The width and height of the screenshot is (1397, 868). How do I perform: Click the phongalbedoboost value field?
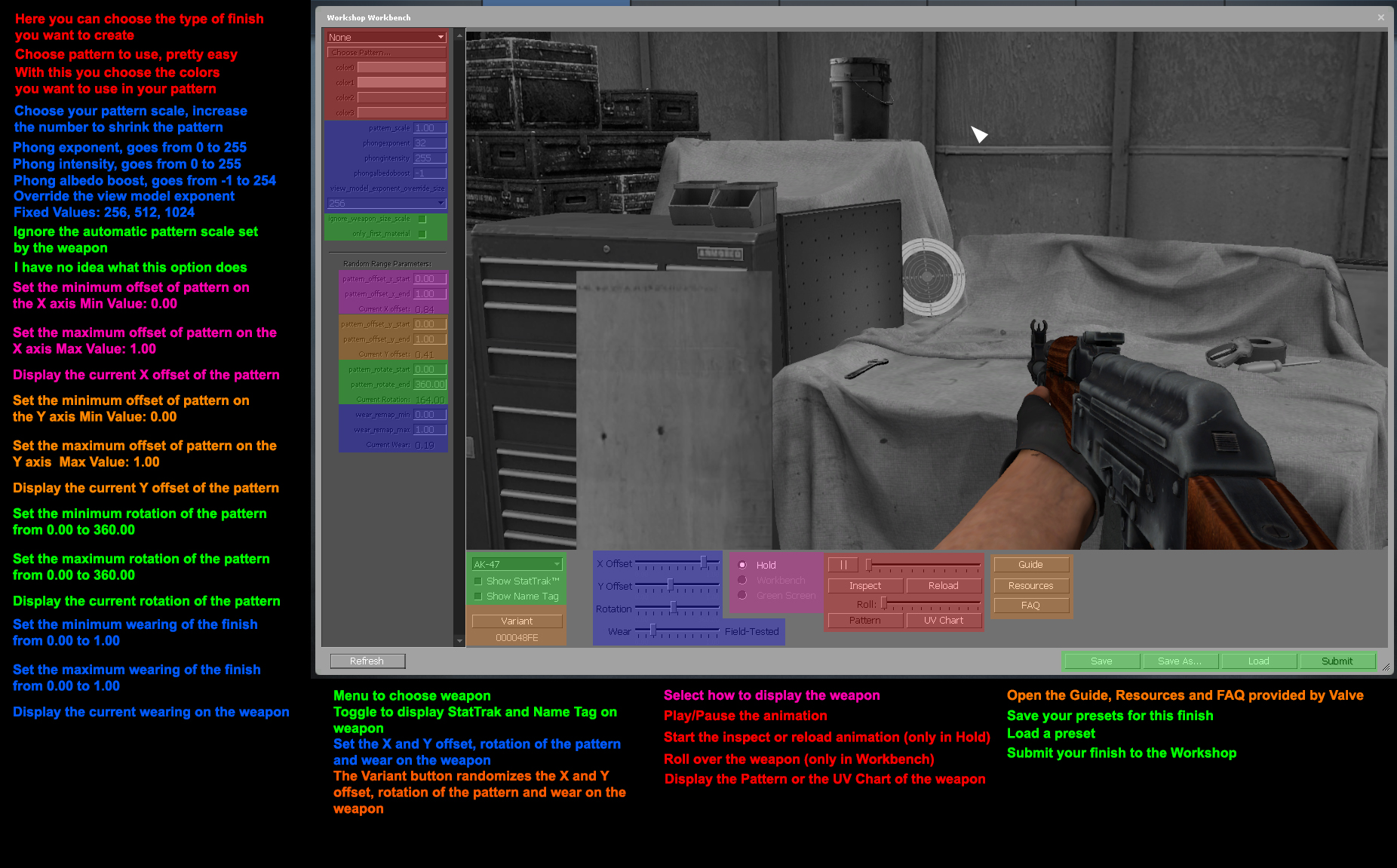(x=430, y=173)
